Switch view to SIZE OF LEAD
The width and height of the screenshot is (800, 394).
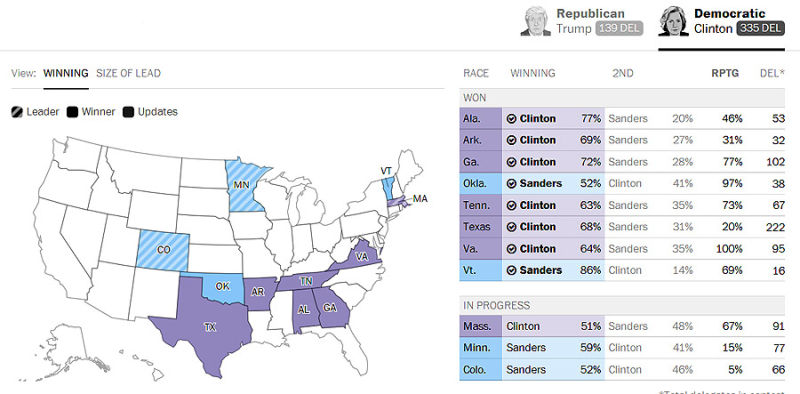(x=129, y=73)
